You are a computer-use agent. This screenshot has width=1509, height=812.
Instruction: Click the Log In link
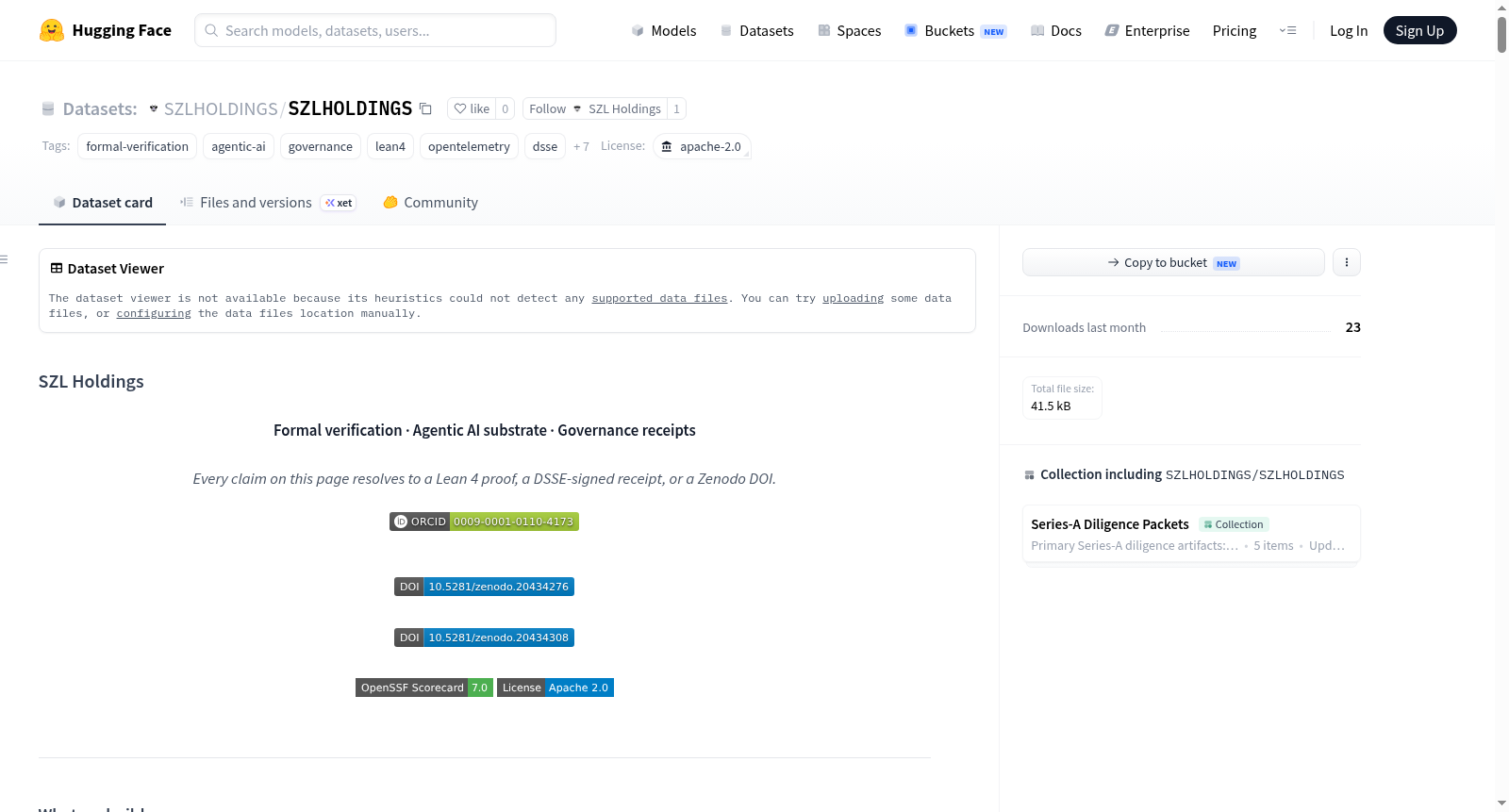click(1349, 31)
